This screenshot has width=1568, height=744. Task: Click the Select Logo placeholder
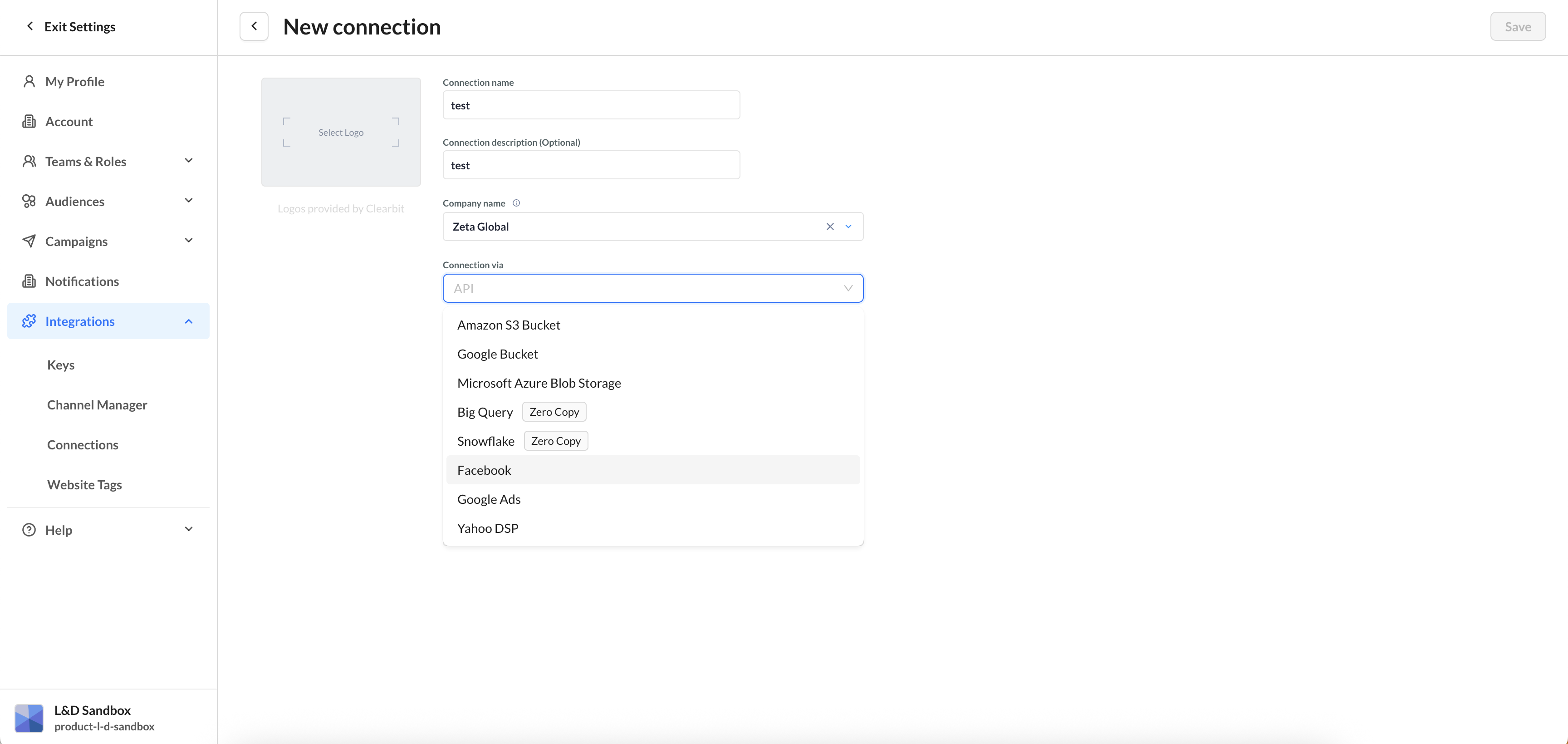[341, 132]
